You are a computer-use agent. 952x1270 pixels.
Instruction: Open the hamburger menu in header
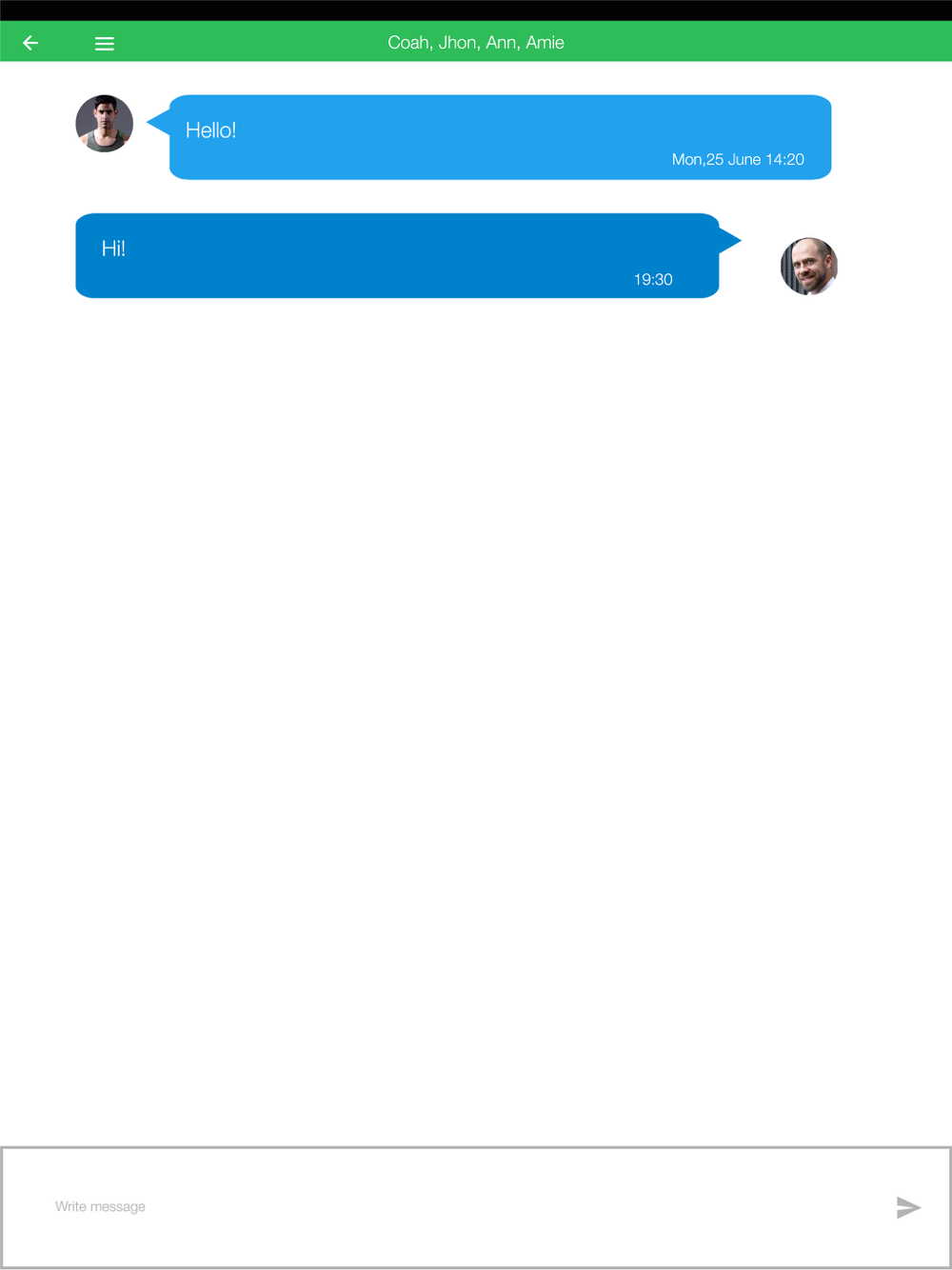coord(105,44)
